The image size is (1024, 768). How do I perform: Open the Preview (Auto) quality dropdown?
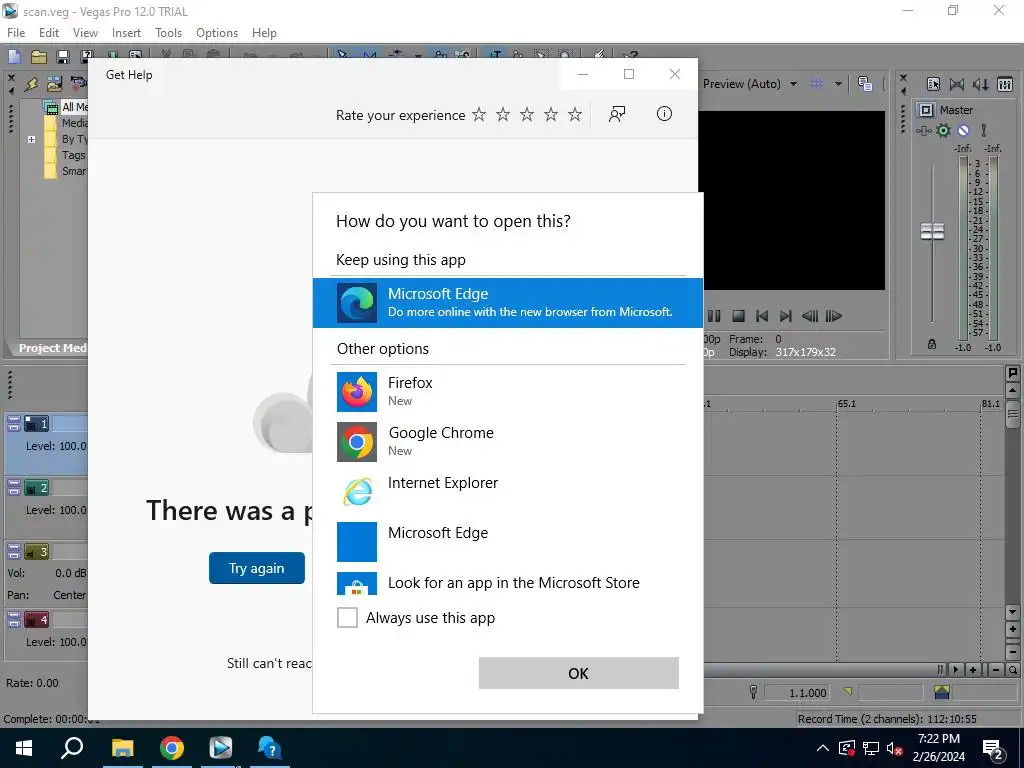click(x=793, y=84)
